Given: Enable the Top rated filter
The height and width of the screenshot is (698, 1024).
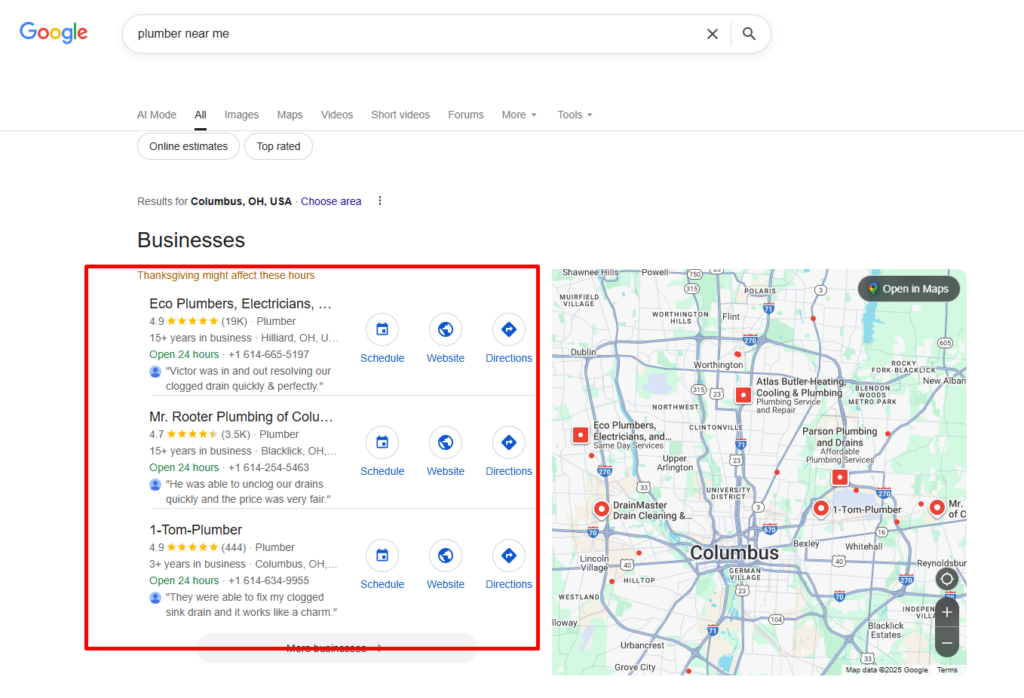Looking at the screenshot, I should coord(278,146).
